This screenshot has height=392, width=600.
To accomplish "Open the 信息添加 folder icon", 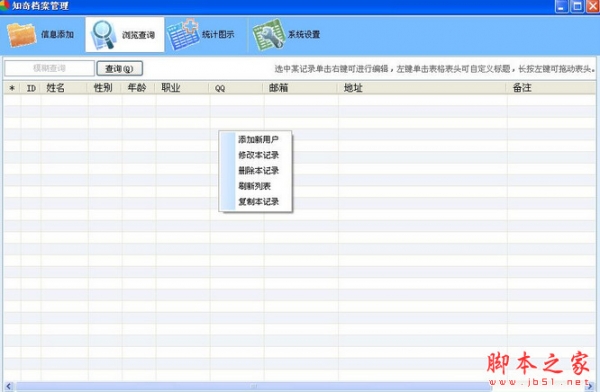I will click(x=22, y=35).
